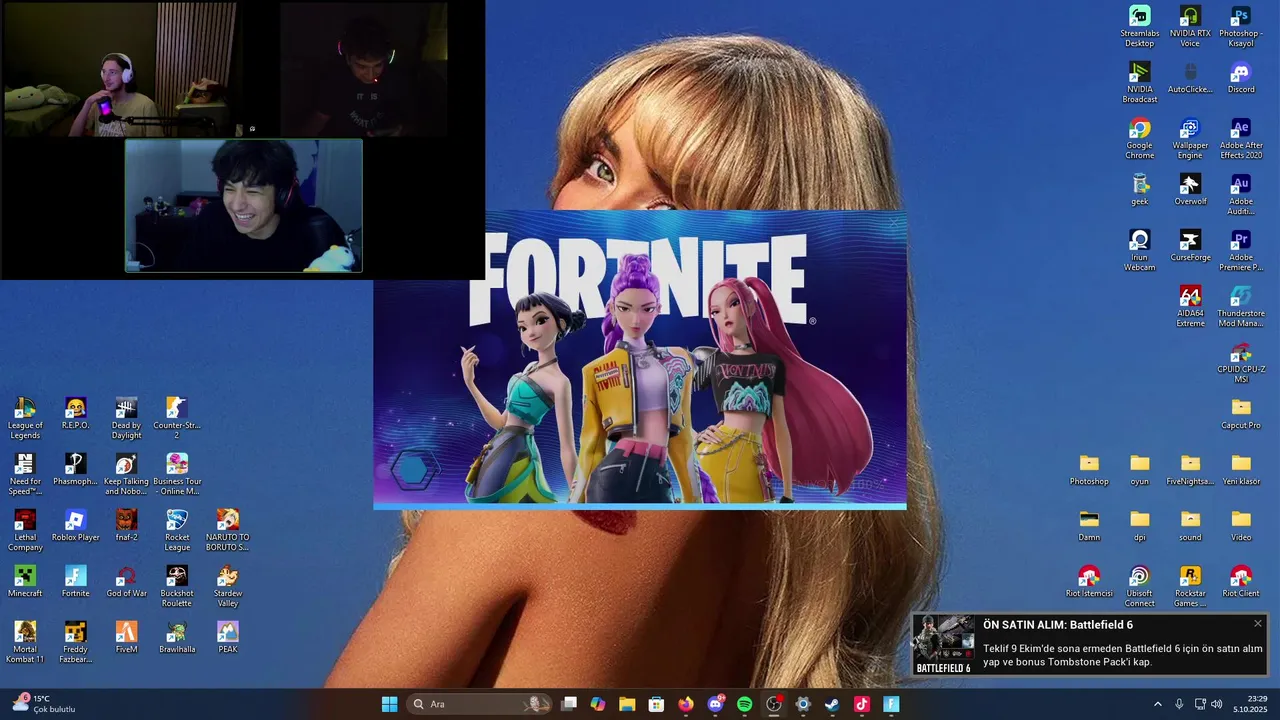Select the fnaf-2 desktop icon

point(126,526)
